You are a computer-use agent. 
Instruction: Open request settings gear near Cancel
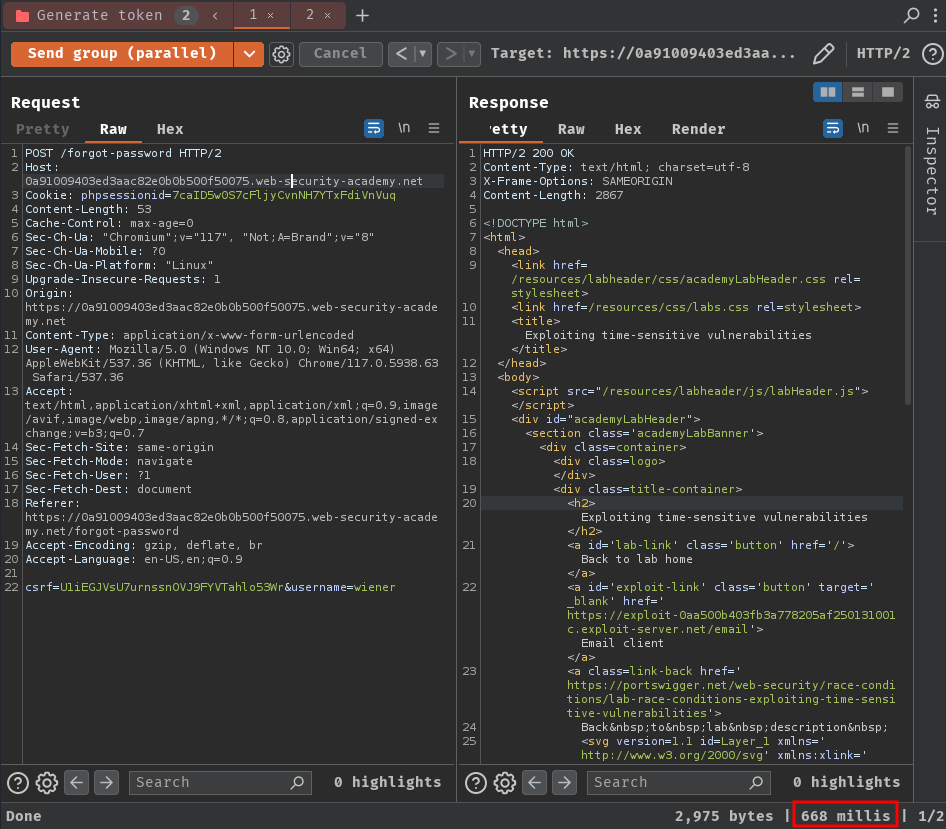pyautogui.click(x=281, y=54)
